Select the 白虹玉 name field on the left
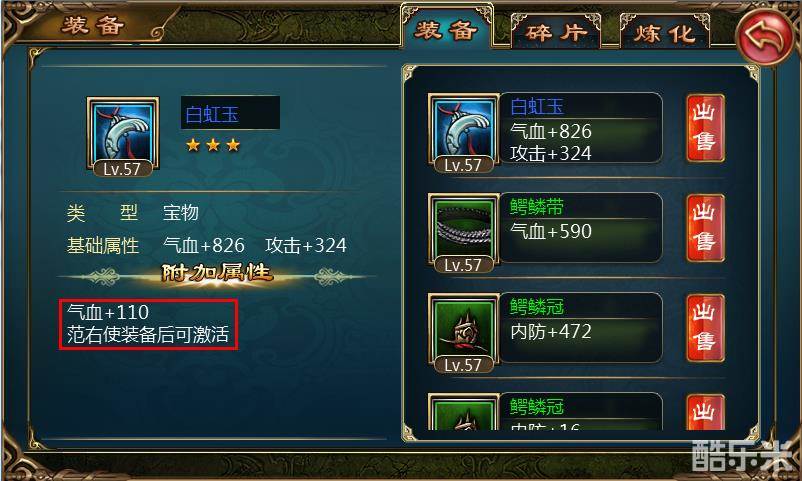Image resolution: width=802 pixels, height=481 pixels. click(x=230, y=113)
